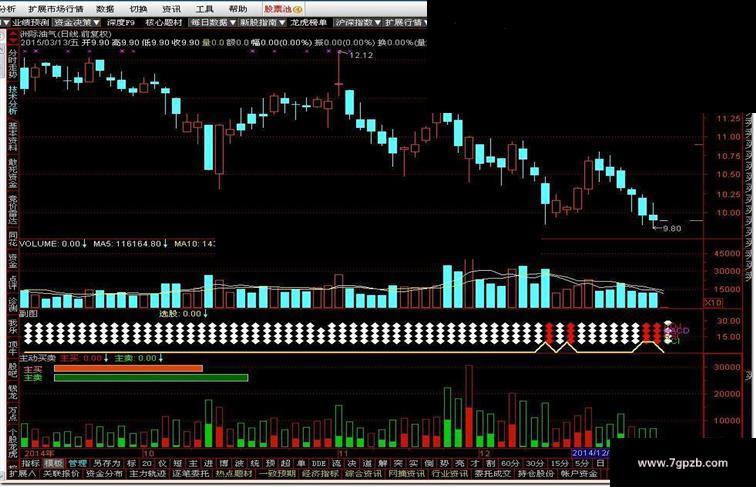Screen dimensions: 756x487
Task: Click the green 主卖 bar
Action: click(x=151, y=378)
